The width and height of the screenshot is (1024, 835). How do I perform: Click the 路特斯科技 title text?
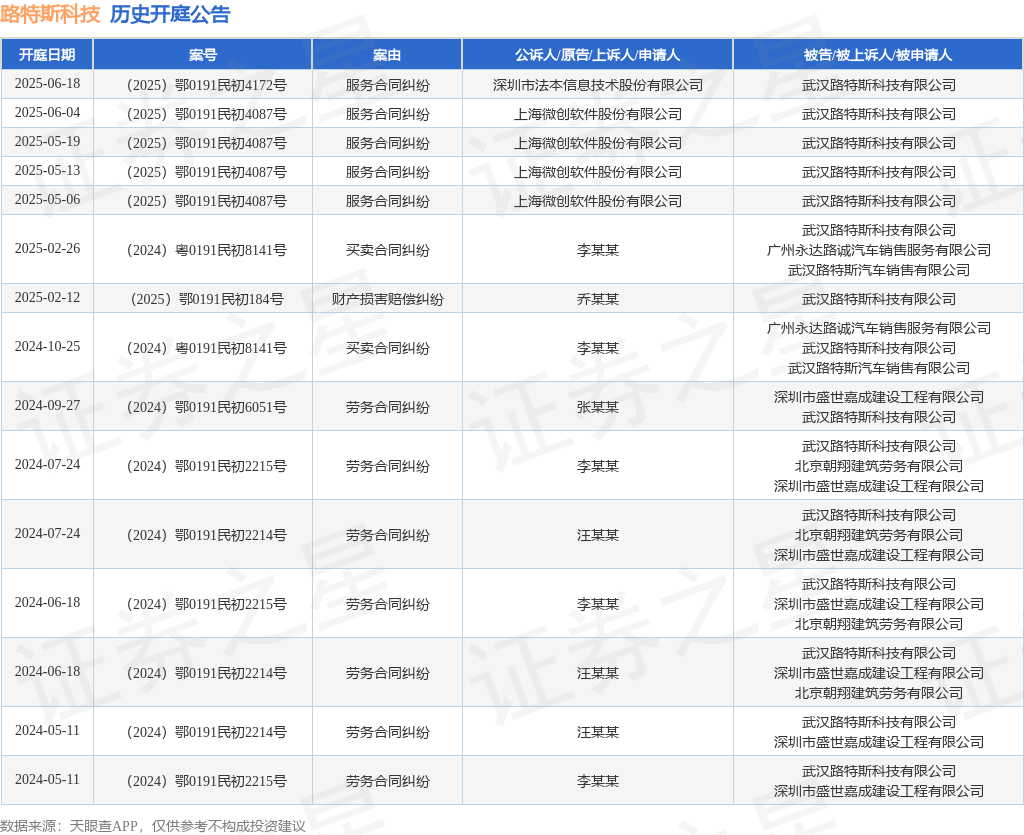[50, 14]
